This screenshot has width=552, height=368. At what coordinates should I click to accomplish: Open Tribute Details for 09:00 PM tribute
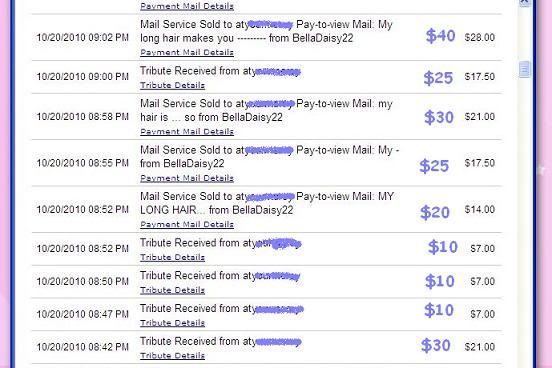click(x=172, y=85)
